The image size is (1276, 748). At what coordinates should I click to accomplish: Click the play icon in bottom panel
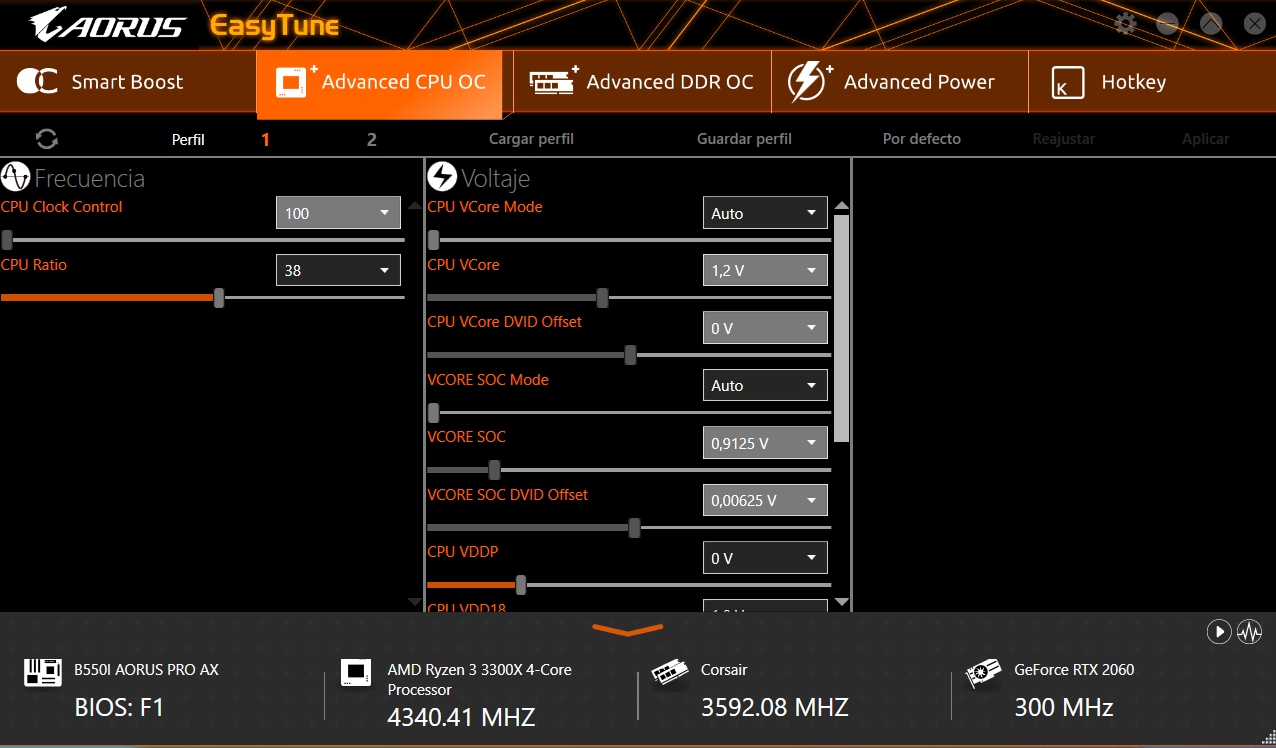1218,631
